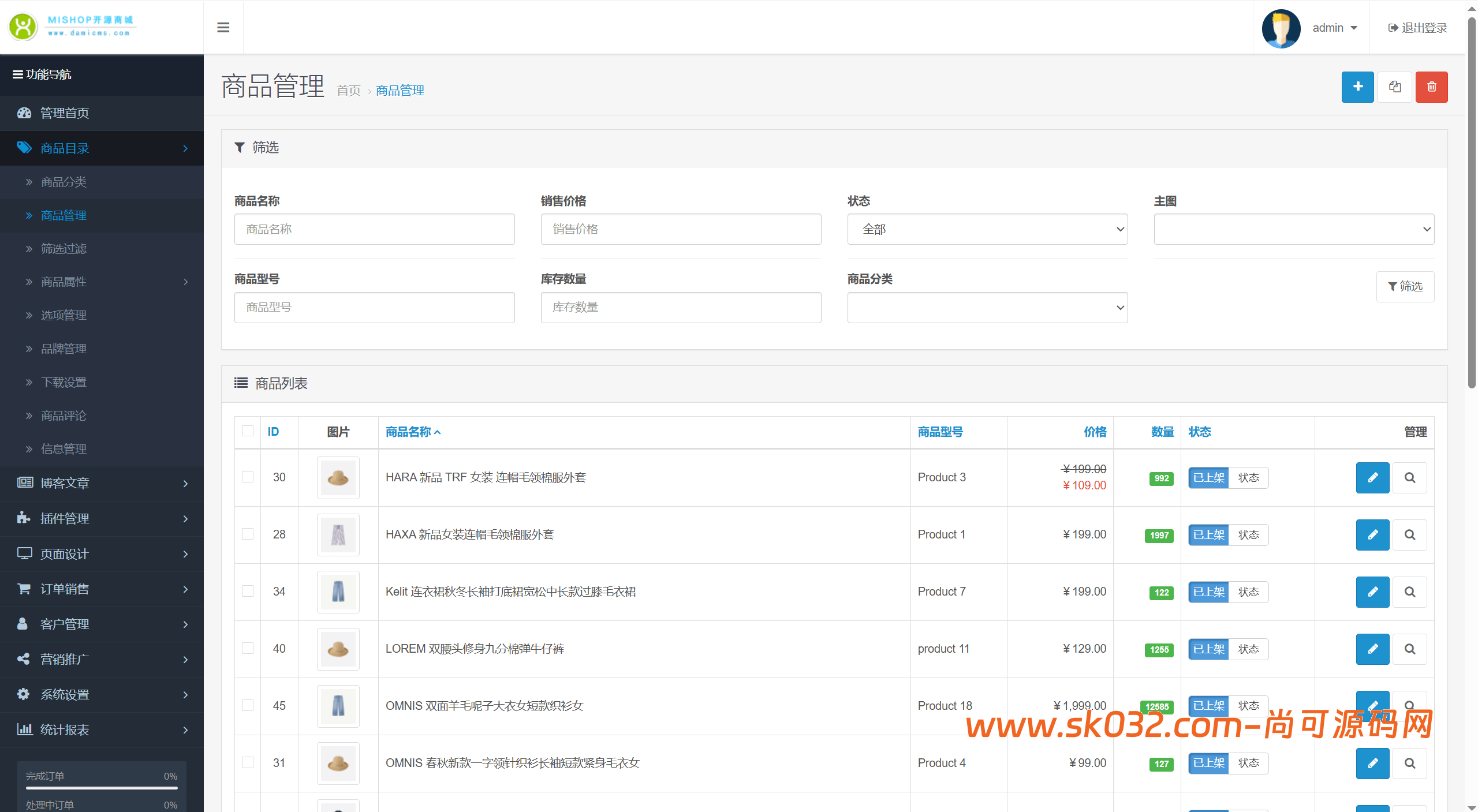The width and height of the screenshot is (1478, 812).
Task: Open the 状态 dropdown showing 全部
Action: pos(987,229)
